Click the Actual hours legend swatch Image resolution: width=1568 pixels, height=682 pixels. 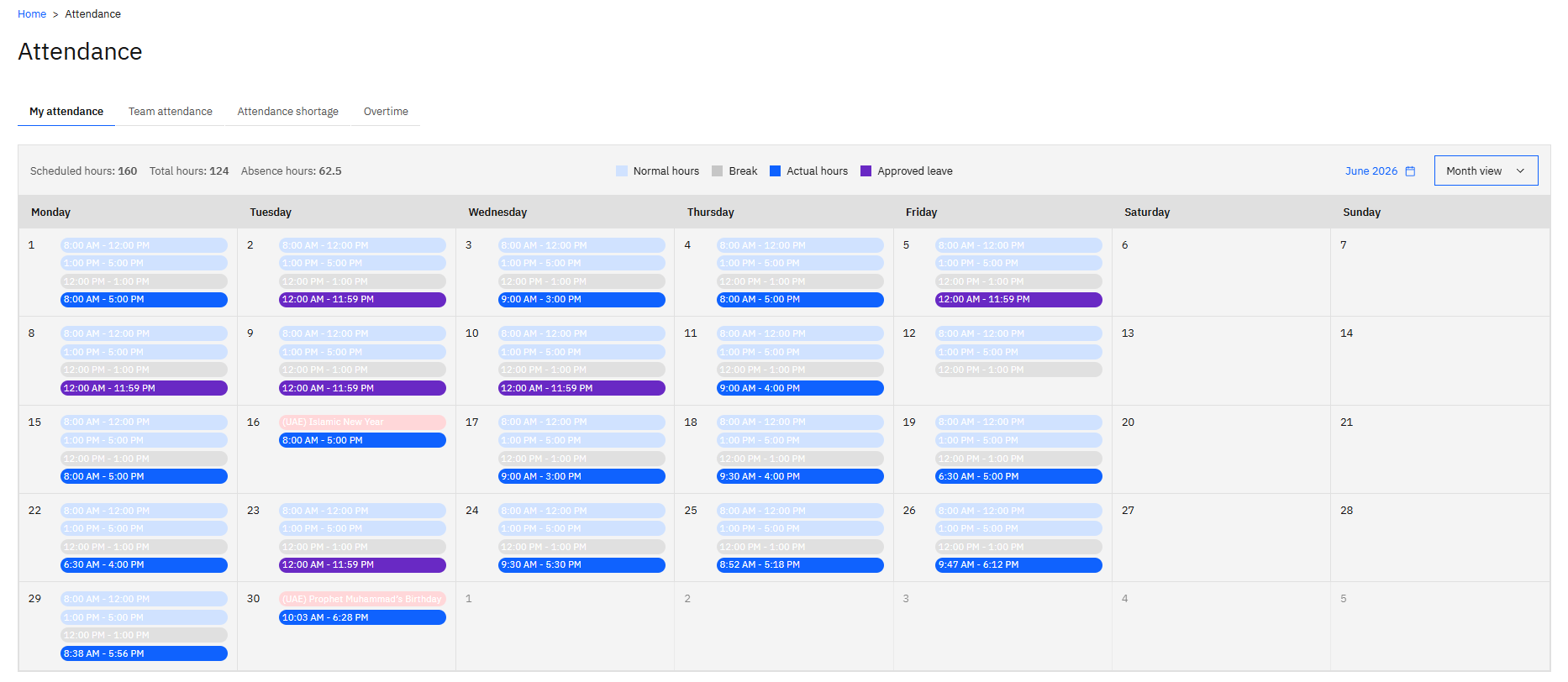[775, 171]
